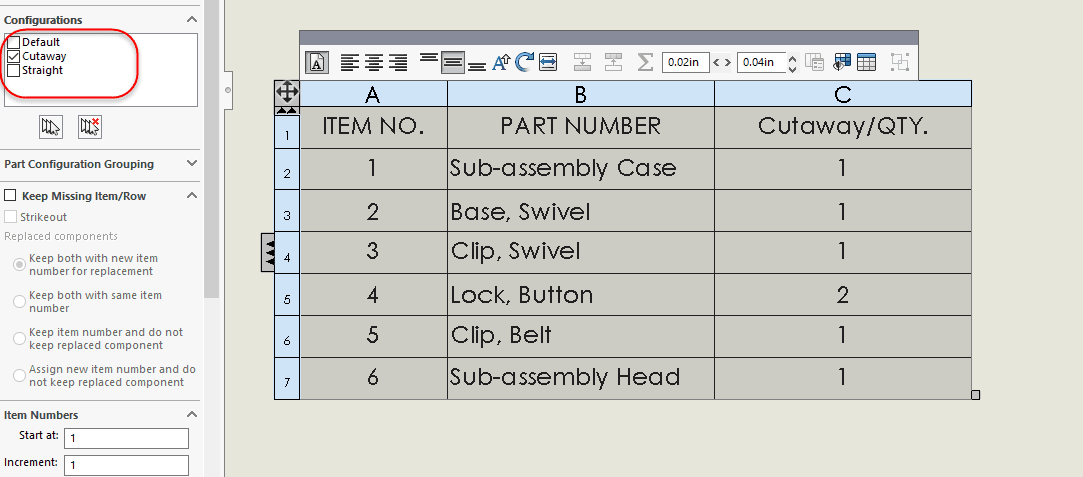Select row 5 header
Screen dimensions: 1083x477
coord(287,295)
